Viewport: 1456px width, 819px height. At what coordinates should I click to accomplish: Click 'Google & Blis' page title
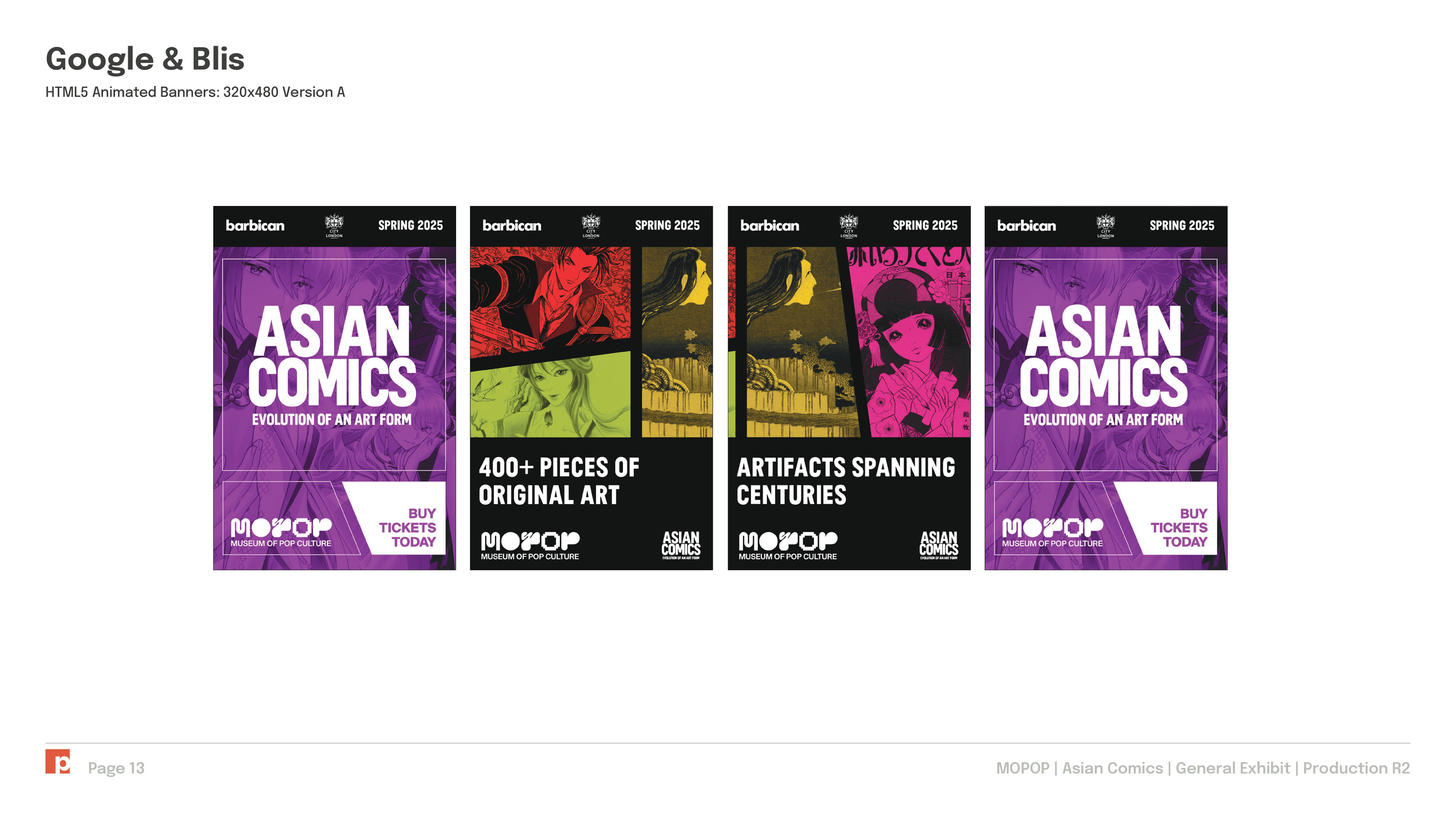click(x=145, y=60)
